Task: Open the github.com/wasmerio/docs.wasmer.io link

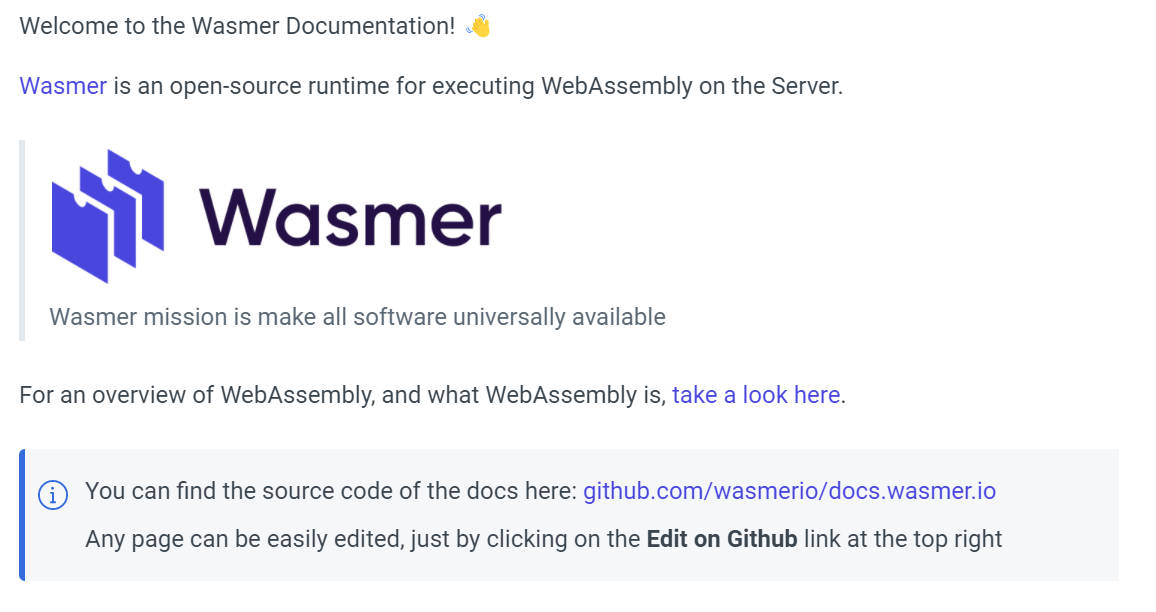Action: [x=789, y=491]
